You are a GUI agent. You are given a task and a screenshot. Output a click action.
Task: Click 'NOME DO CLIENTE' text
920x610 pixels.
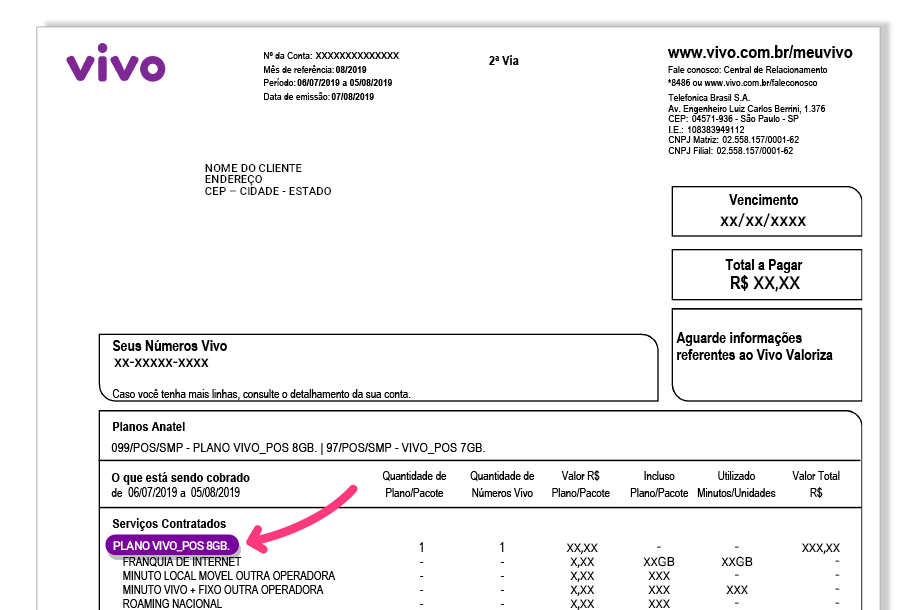(253, 168)
